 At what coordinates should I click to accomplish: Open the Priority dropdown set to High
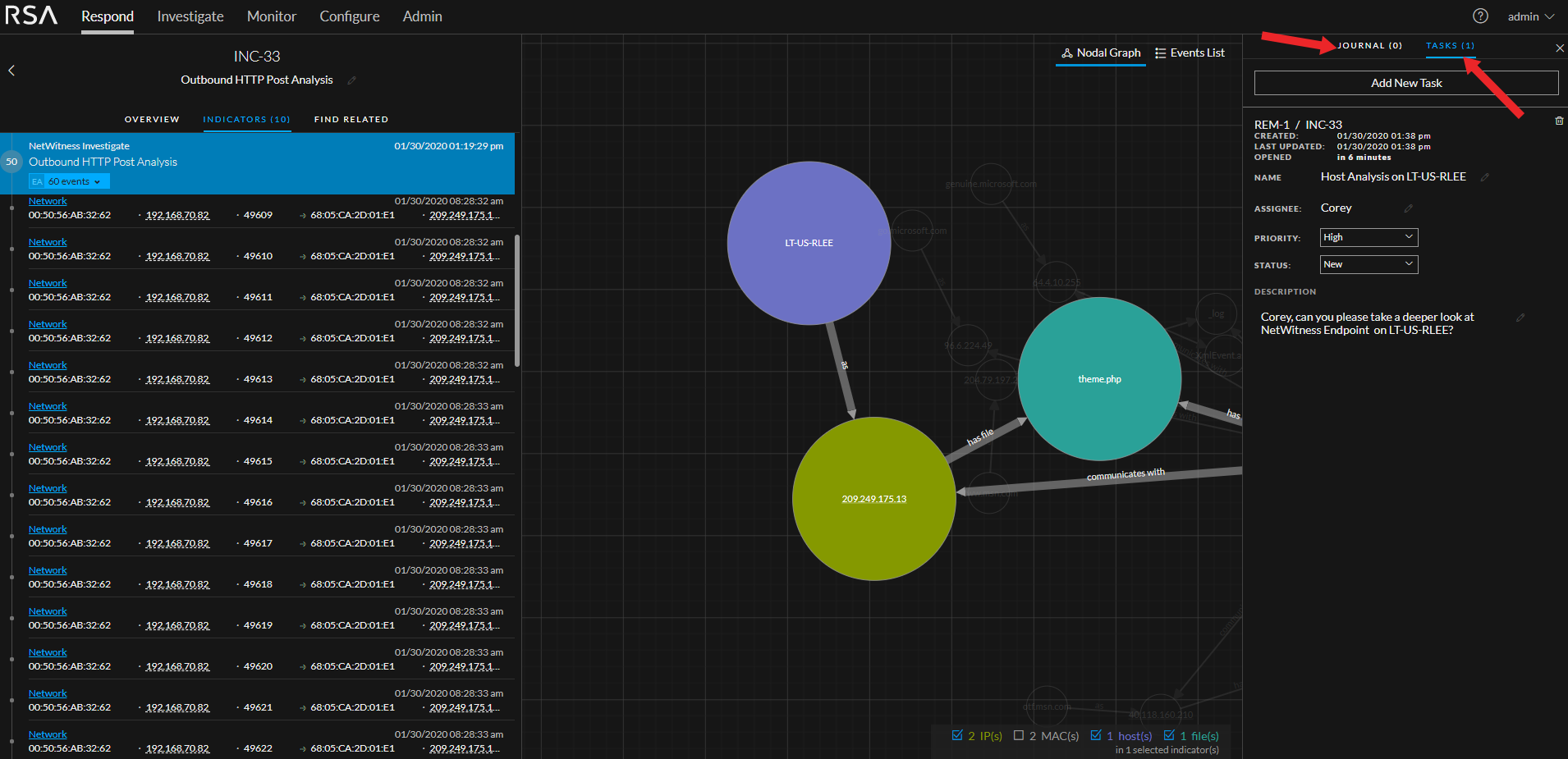[x=1369, y=237]
